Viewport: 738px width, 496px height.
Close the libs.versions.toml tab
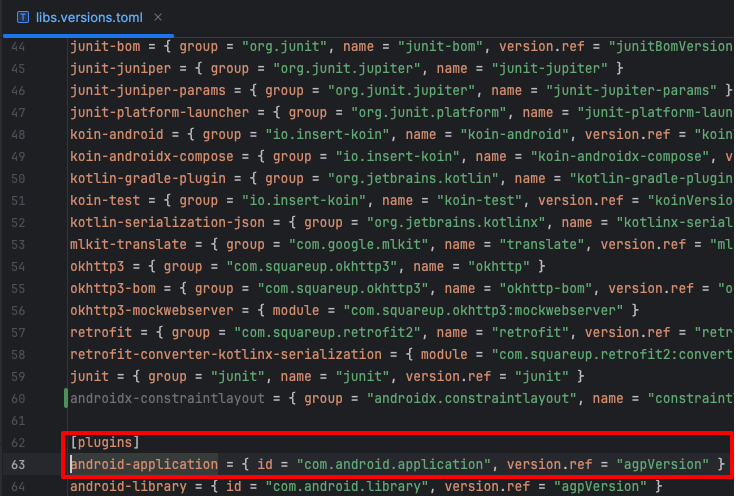point(158,17)
